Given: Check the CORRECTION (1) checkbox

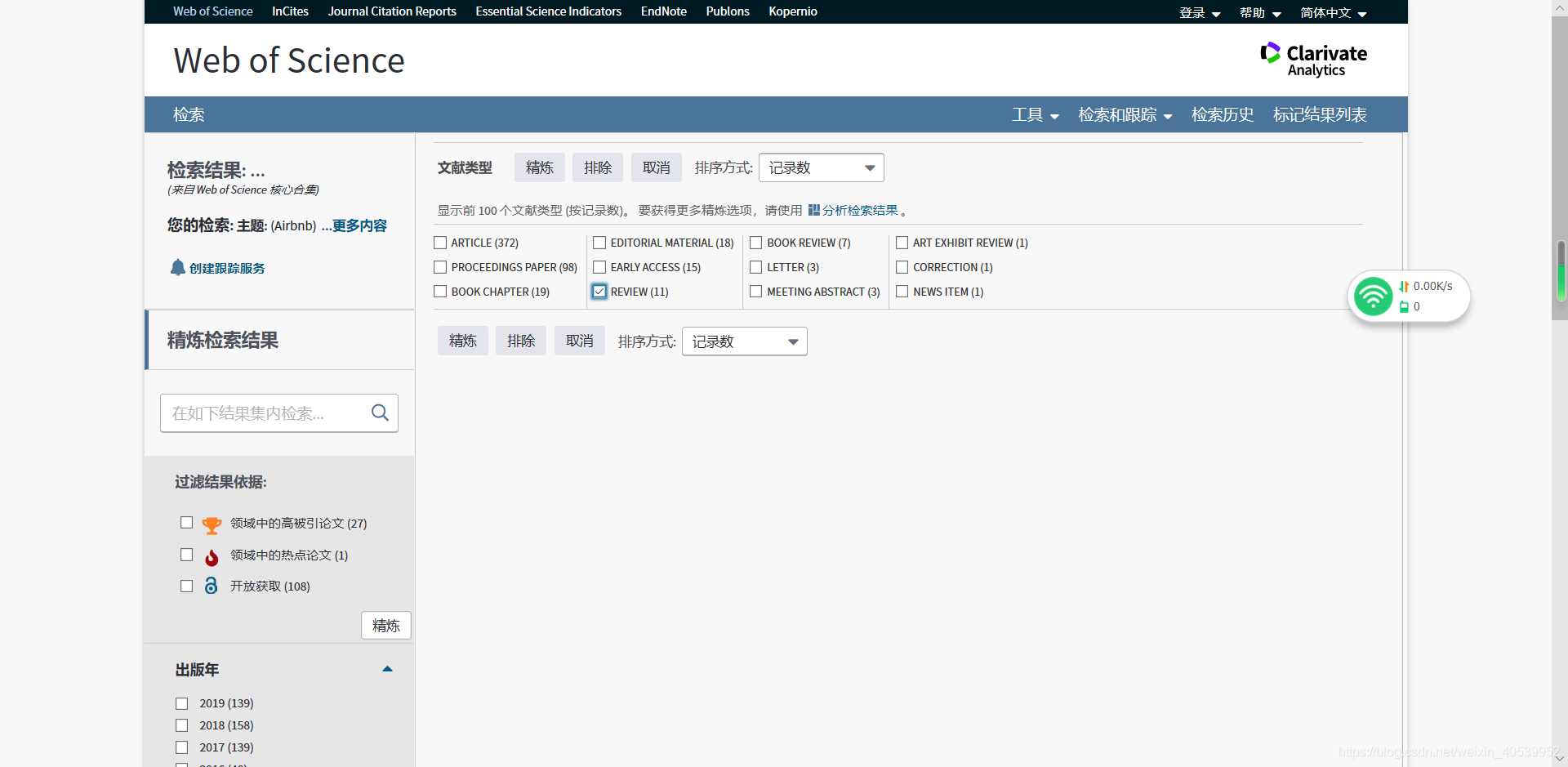Looking at the screenshot, I should click(902, 267).
